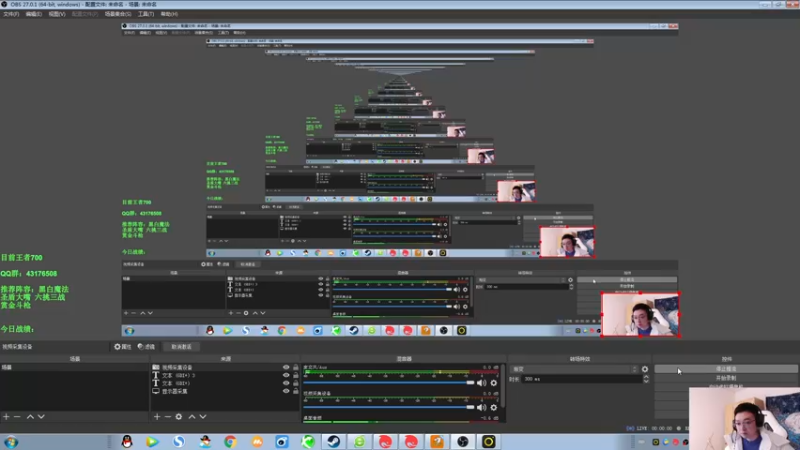Toggle visibility of 显示器采集 source
Viewport: 800px width, 450px height.
[x=286, y=391]
